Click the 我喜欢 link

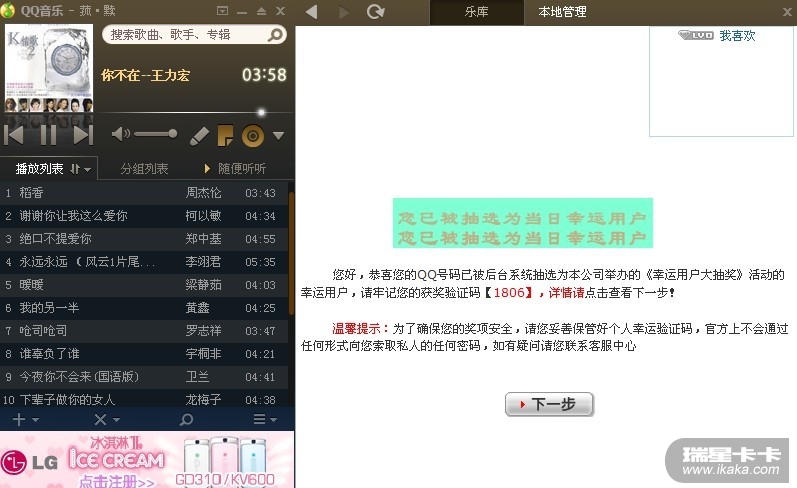[x=737, y=36]
